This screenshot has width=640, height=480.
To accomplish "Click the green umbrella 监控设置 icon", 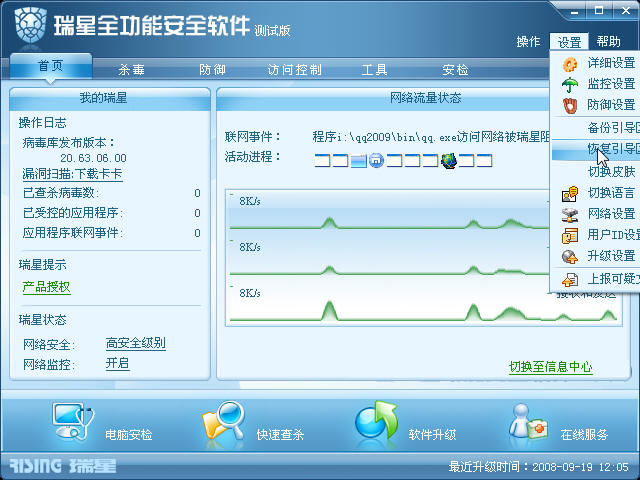I will pos(570,85).
